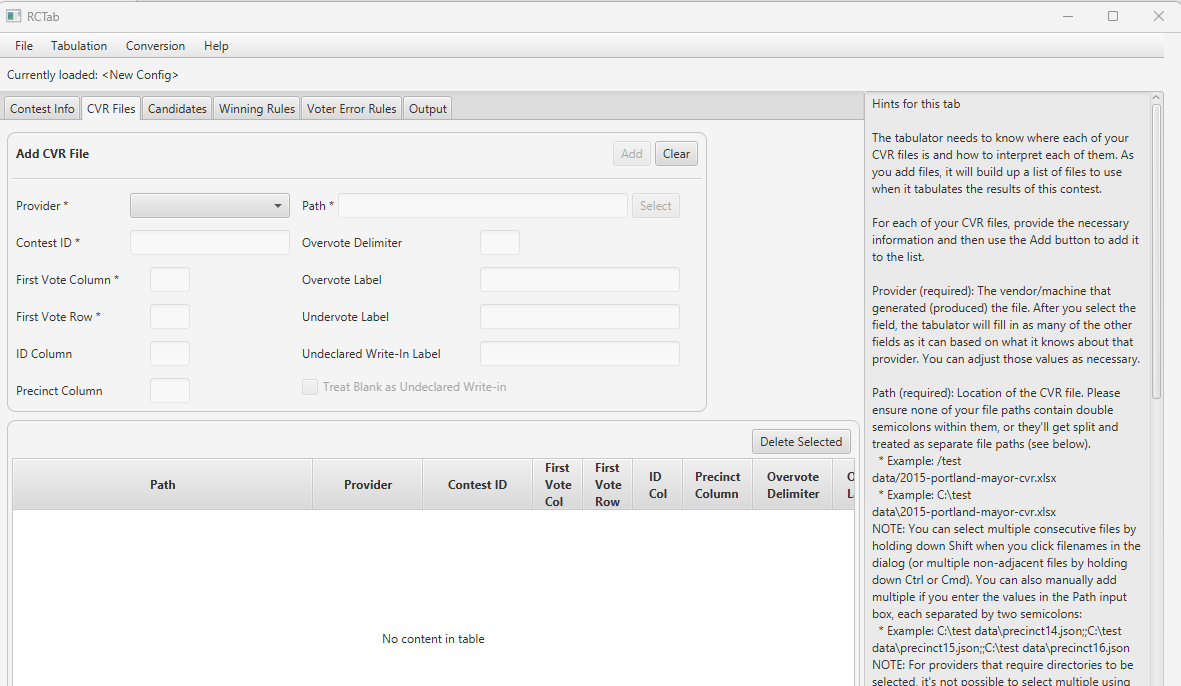The image size is (1181, 686).
Task: Click the RCTab app icon in title bar
Action: (14, 16)
